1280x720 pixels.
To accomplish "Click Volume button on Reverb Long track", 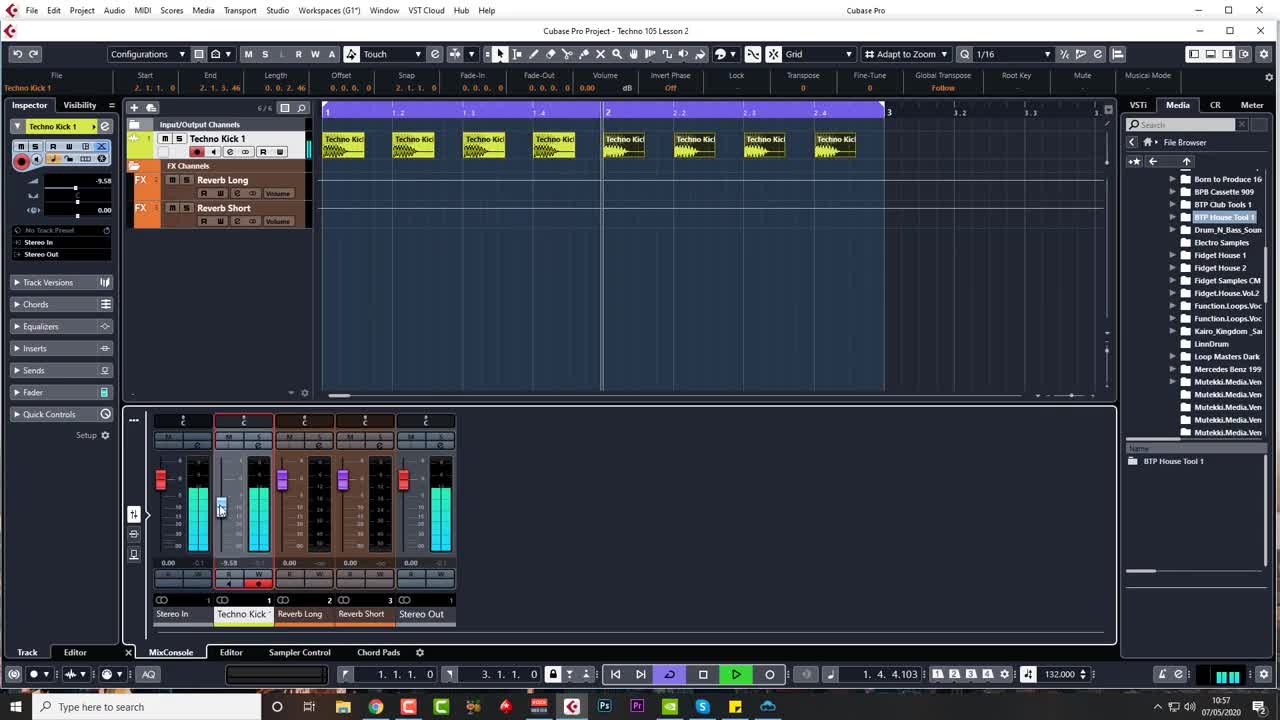I will pyautogui.click(x=278, y=193).
